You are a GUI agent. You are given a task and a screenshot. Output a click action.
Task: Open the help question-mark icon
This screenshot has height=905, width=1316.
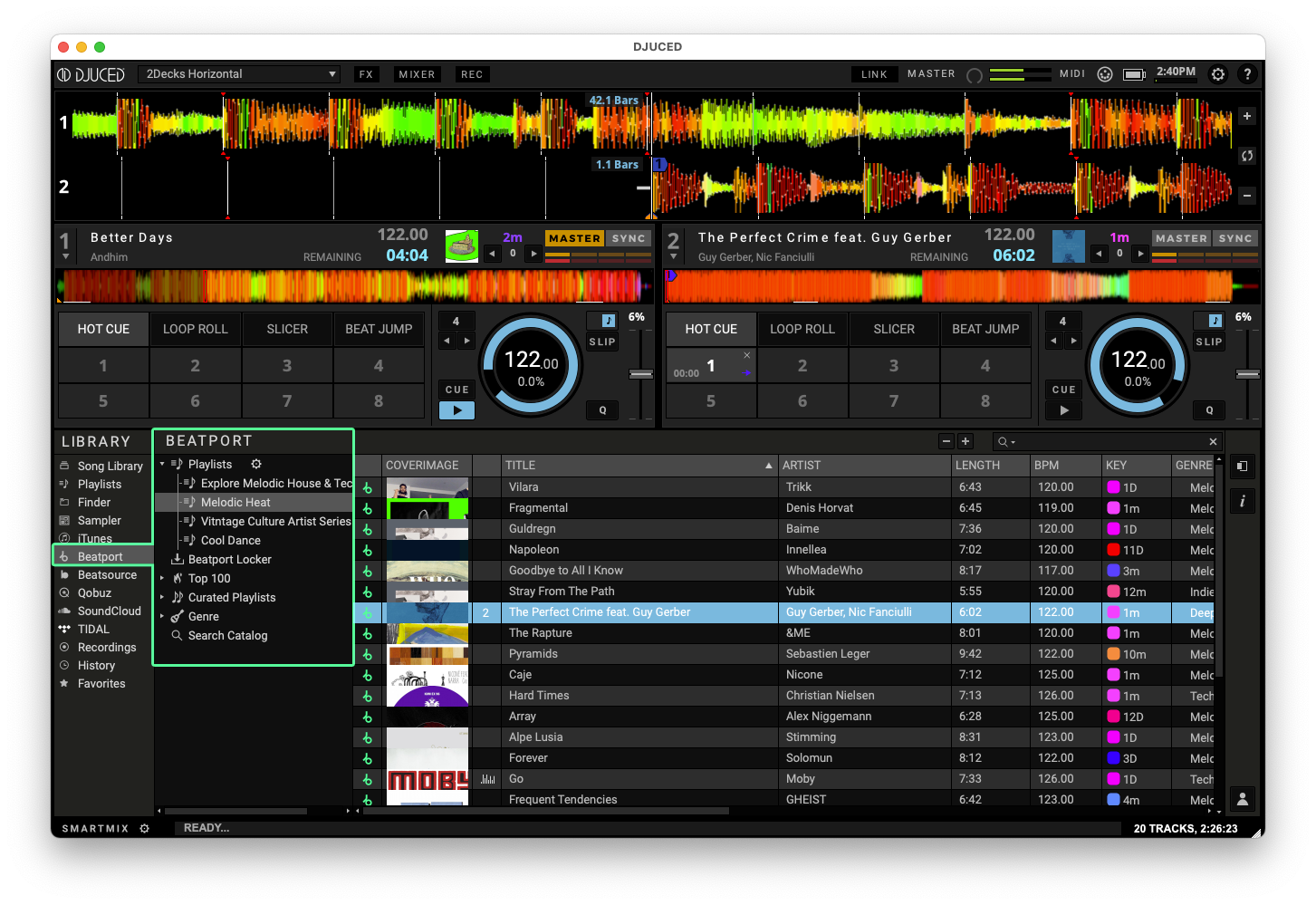1247,74
